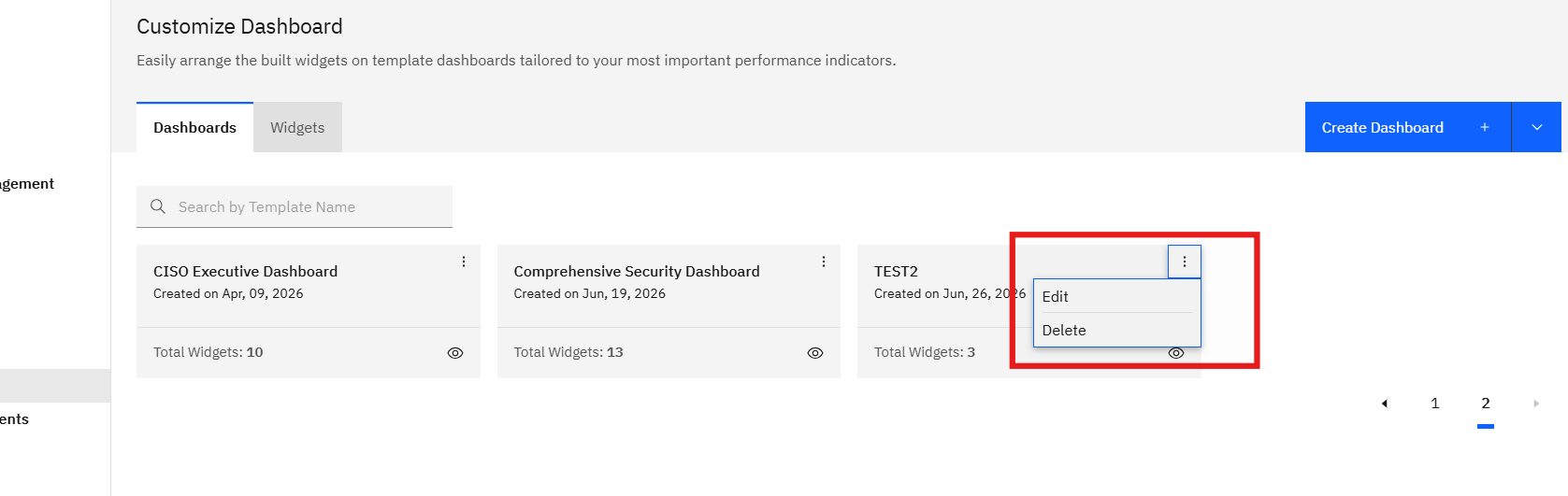Switch to the Dashboards tab
1568x496 pixels.
194,127
